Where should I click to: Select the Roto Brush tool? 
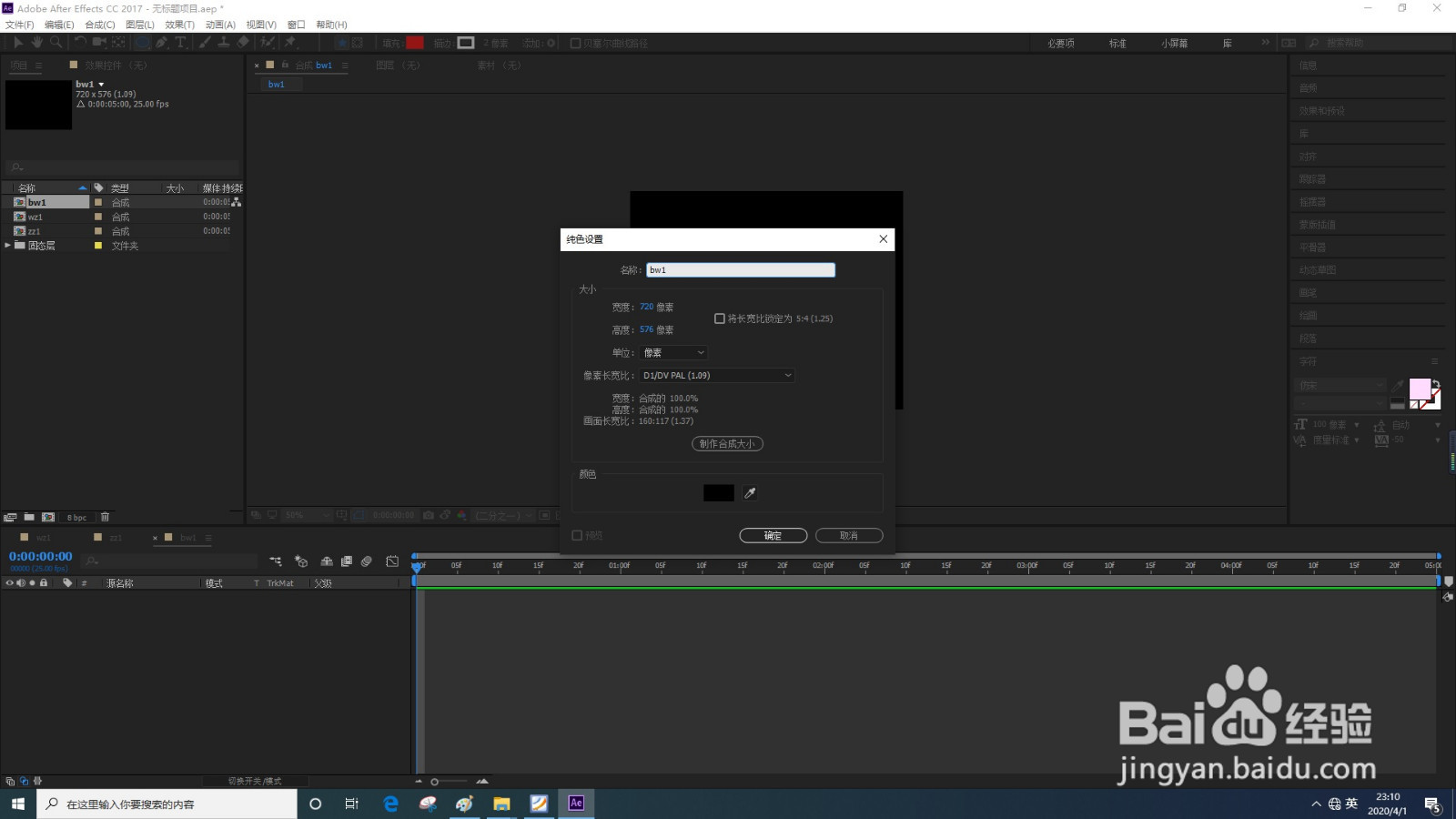268,43
